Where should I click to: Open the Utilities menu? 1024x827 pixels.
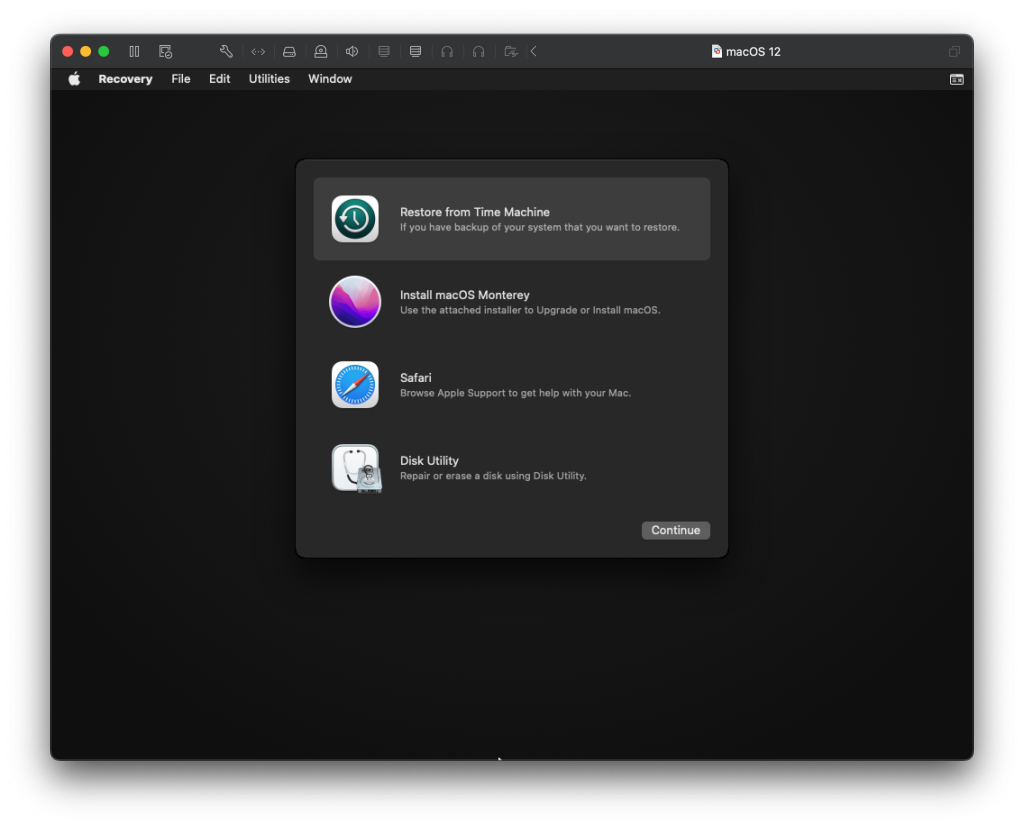[x=269, y=79]
